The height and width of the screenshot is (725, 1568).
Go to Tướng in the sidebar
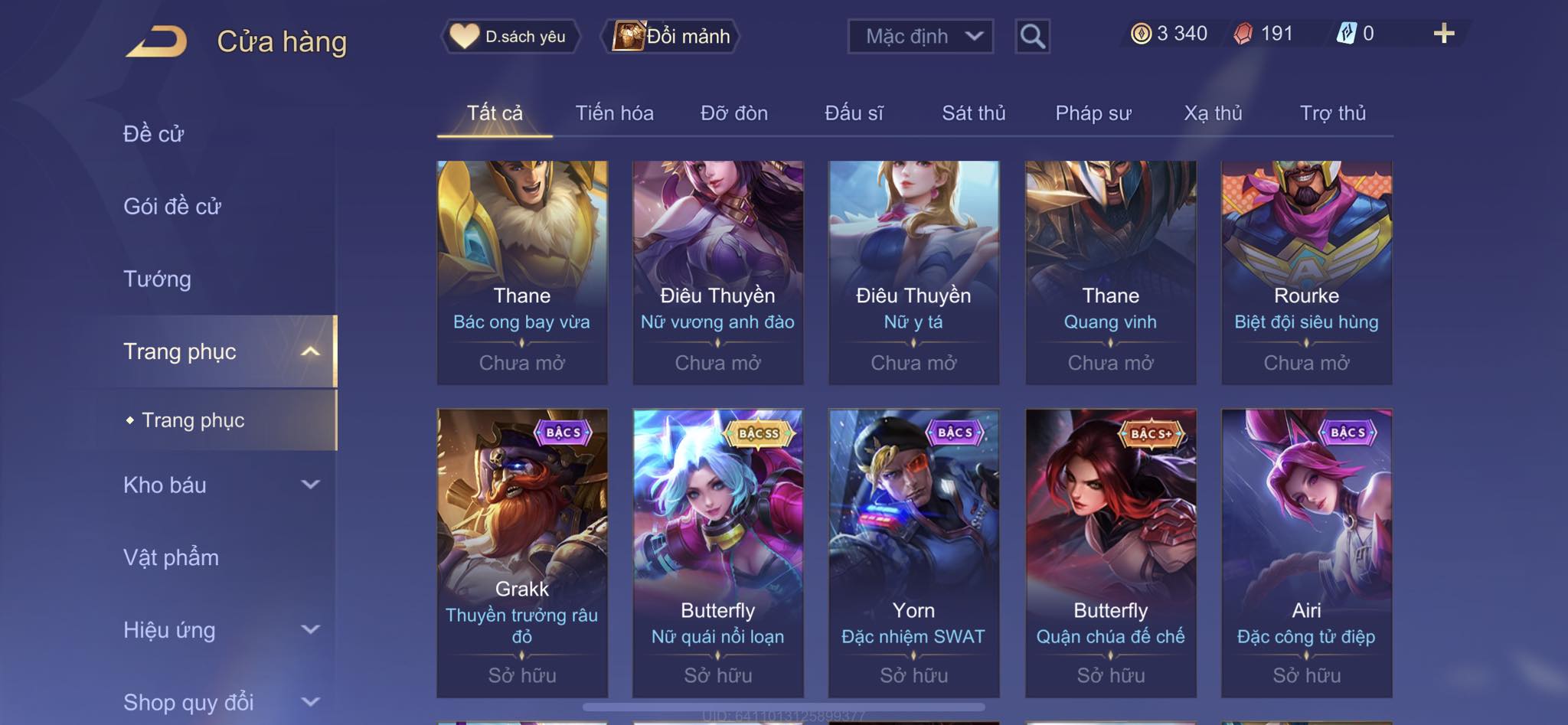(x=157, y=279)
